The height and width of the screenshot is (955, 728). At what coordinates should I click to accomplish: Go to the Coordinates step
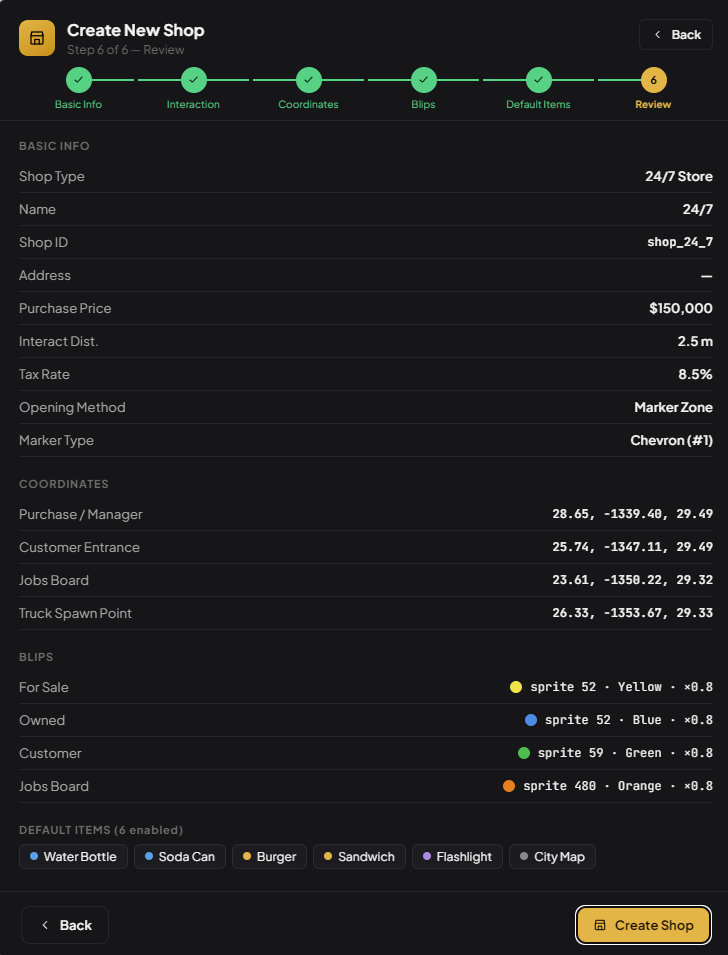(x=308, y=80)
